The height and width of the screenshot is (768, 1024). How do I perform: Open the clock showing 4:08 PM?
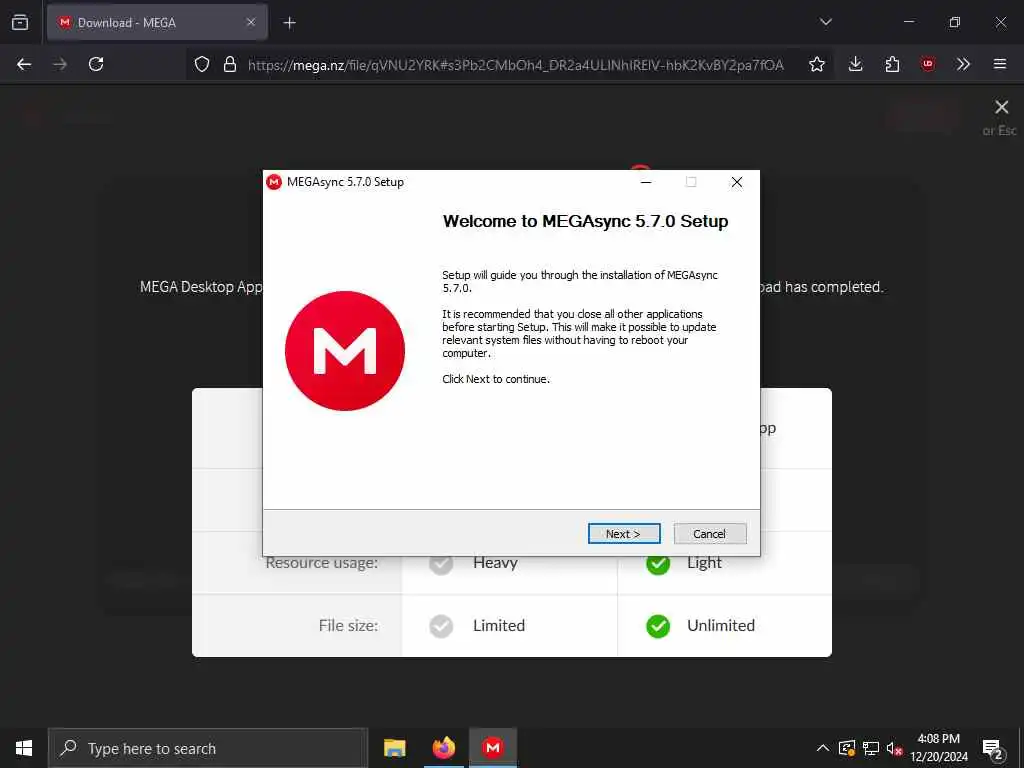939,748
